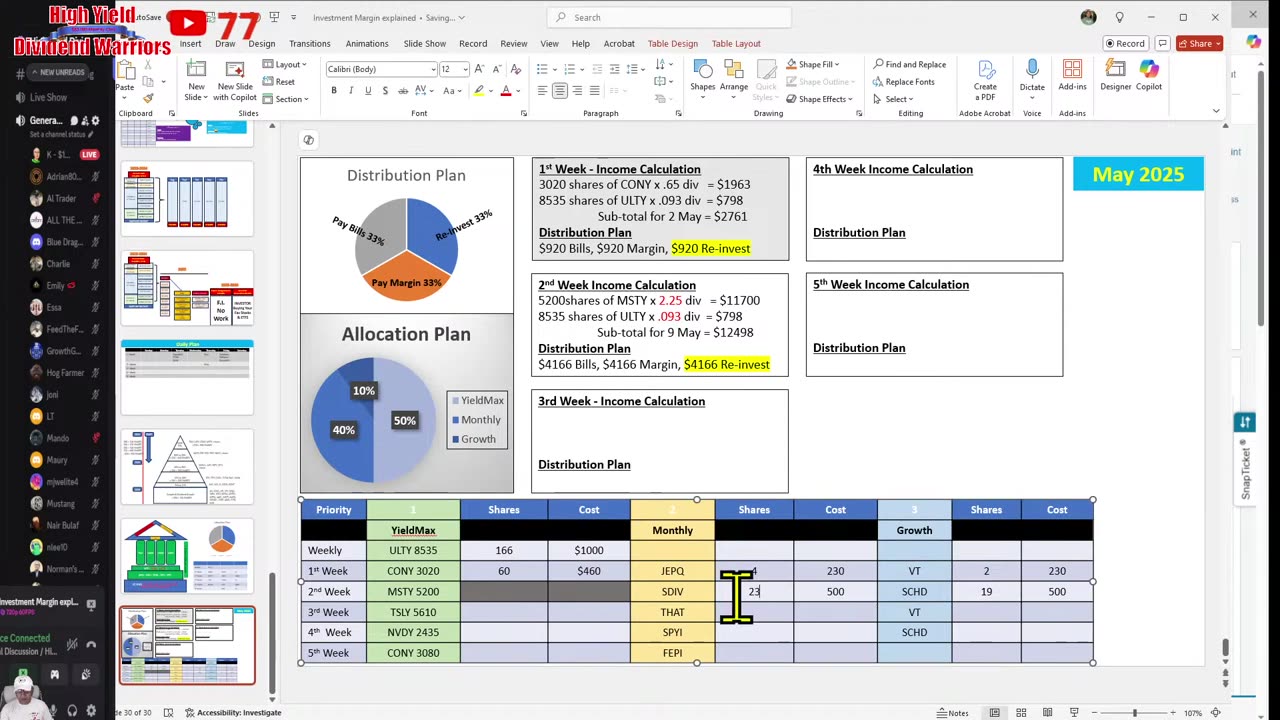Open the Comments speech bubble icon
The image size is (1280, 720).
pyautogui.click(x=1164, y=43)
